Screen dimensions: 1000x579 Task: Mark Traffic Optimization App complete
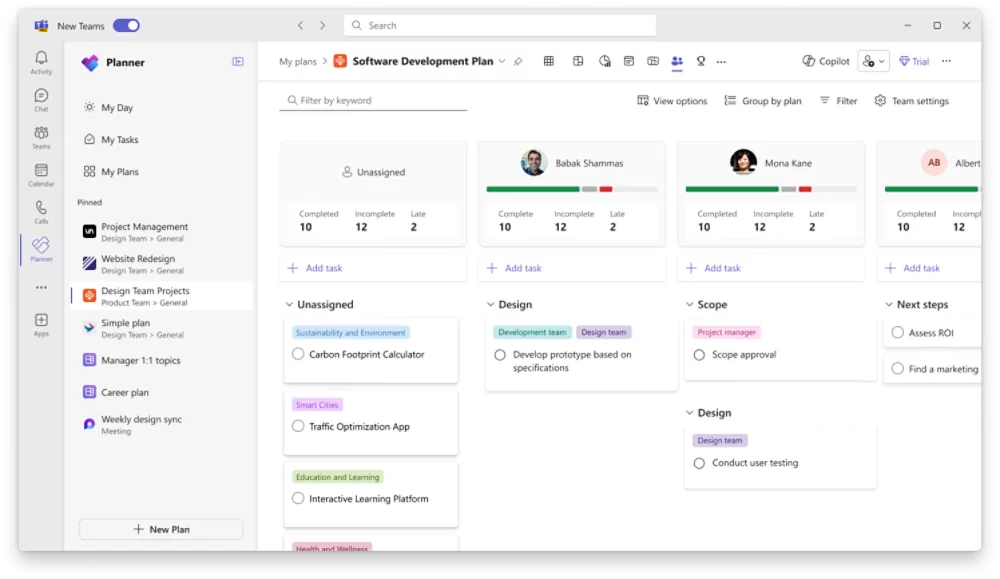pos(298,426)
